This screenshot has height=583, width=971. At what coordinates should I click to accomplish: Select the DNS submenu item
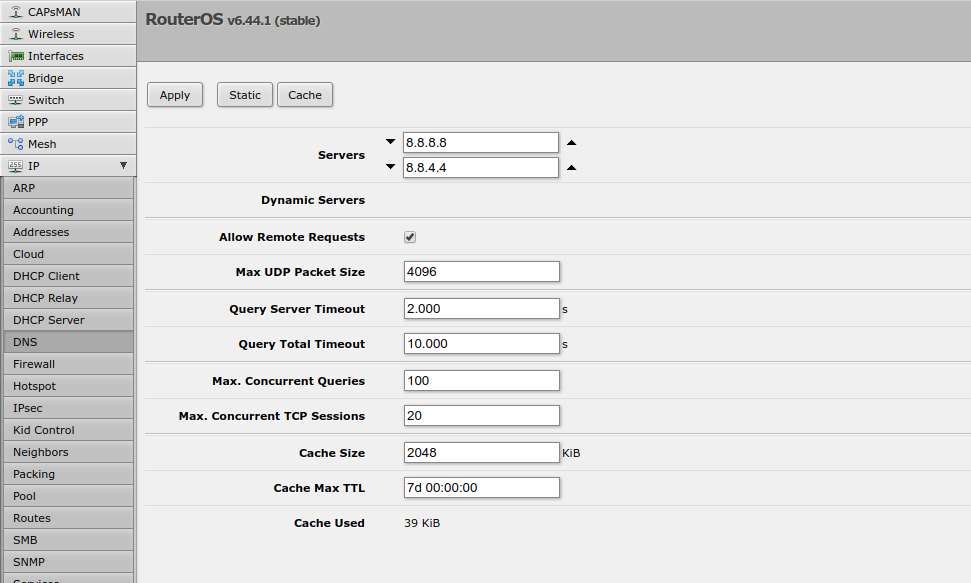coord(68,342)
